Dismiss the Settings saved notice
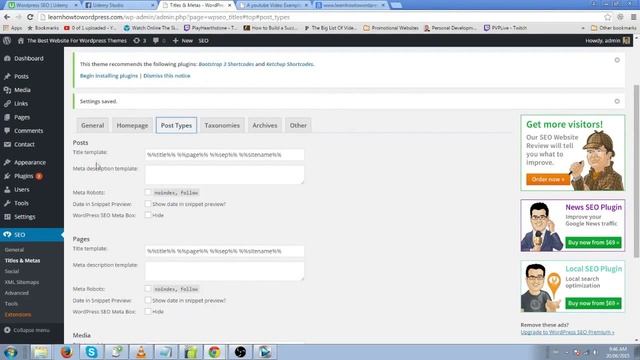 point(617,101)
